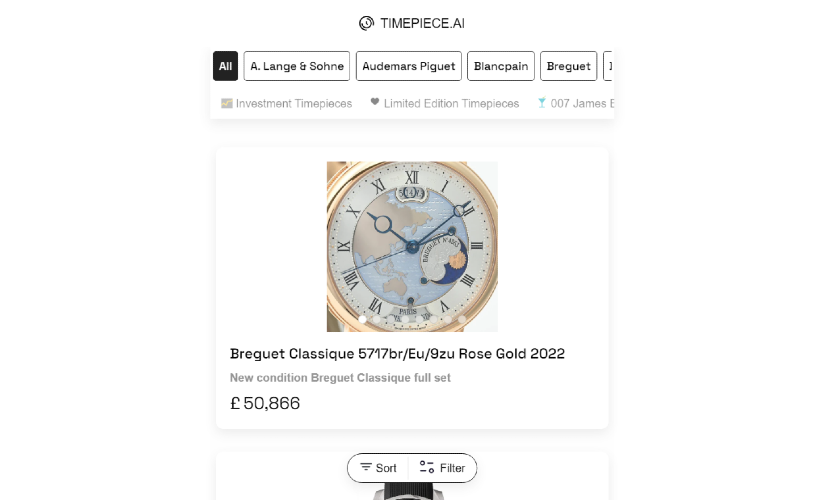Click the Investment Timepieces chart icon
Viewport: 836px width, 500px height.
pyautogui.click(x=227, y=103)
